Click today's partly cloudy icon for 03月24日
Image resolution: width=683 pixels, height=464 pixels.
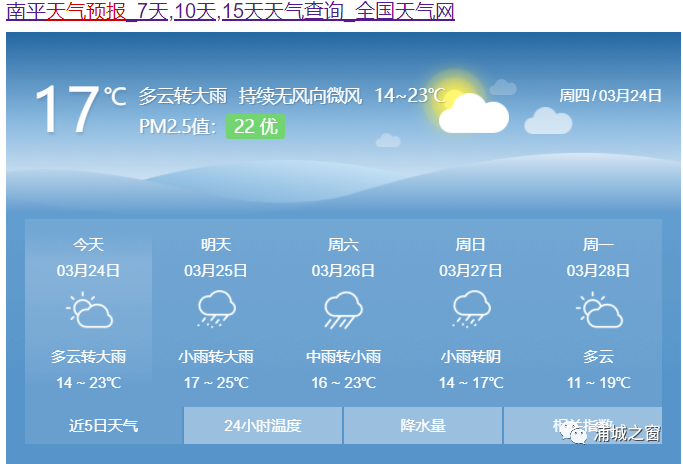click(x=89, y=310)
